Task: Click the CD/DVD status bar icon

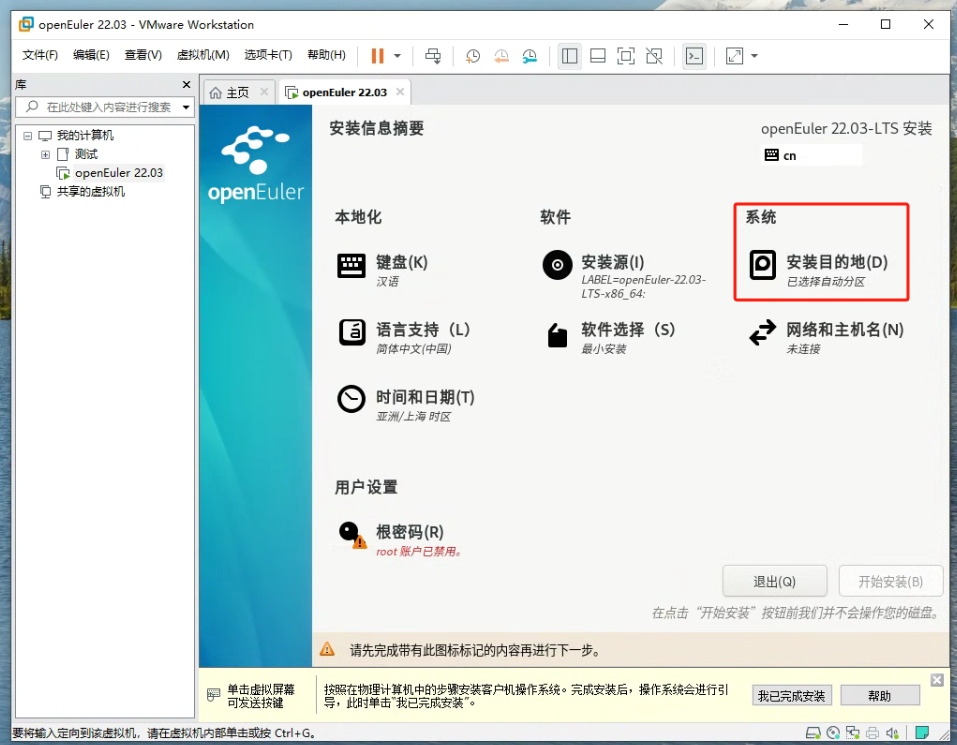Action: [x=832, y=732]
